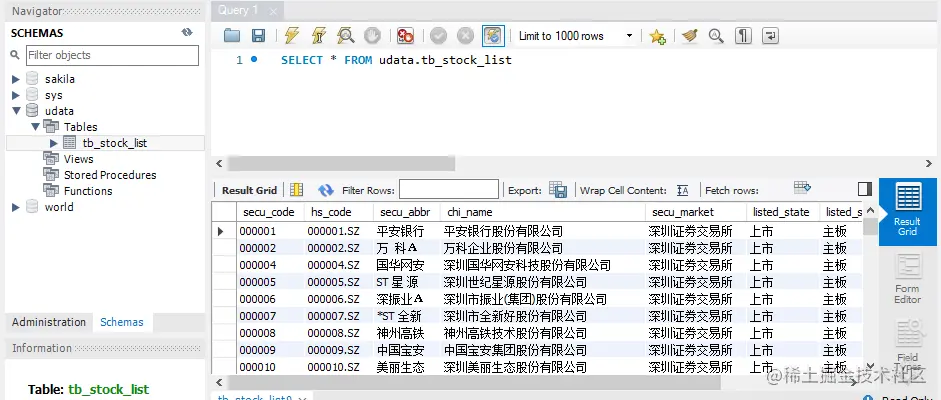Refresh the schemas list with the refresh icon
941x400 pixels.
(x=187, y=32)
